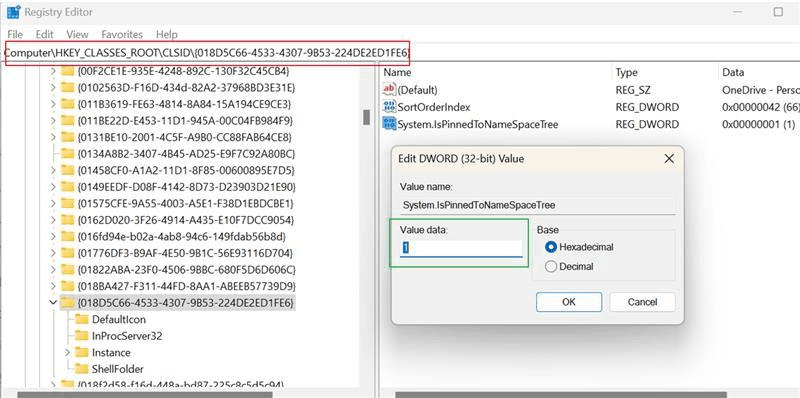Select the SortOrderIndex value name
Viewport: 800px width, 398px height.
pyautogui.click(x=434, y=107)
